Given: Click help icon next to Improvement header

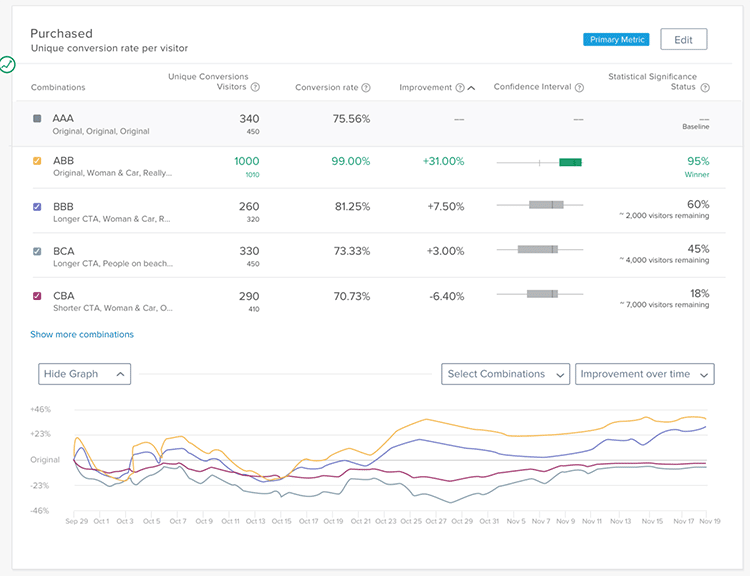Looking at the screenshot, I should [x=460, y=88].
